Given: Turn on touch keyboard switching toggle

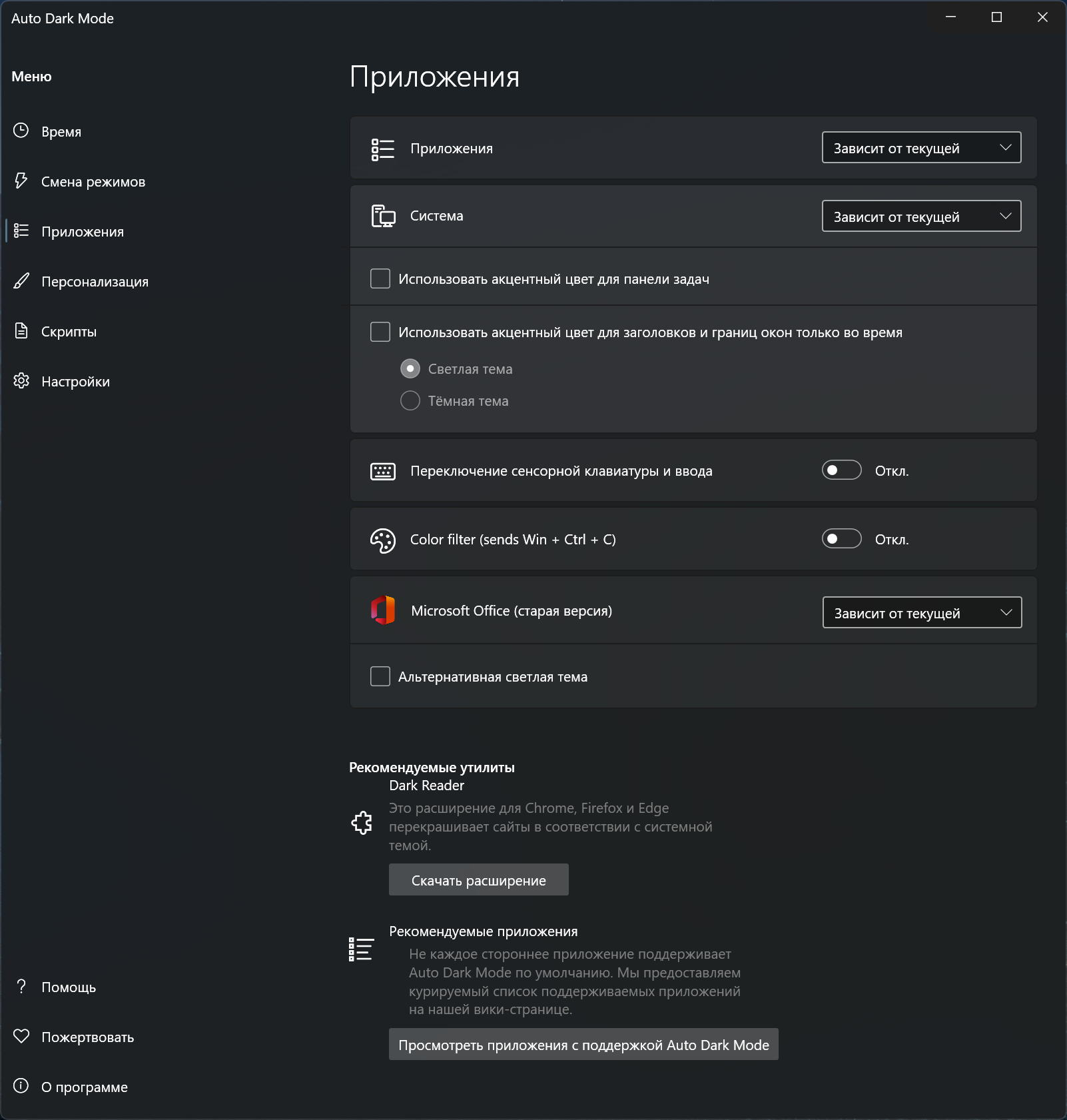Looking at the screenshot, I should (x=841, y=470).
